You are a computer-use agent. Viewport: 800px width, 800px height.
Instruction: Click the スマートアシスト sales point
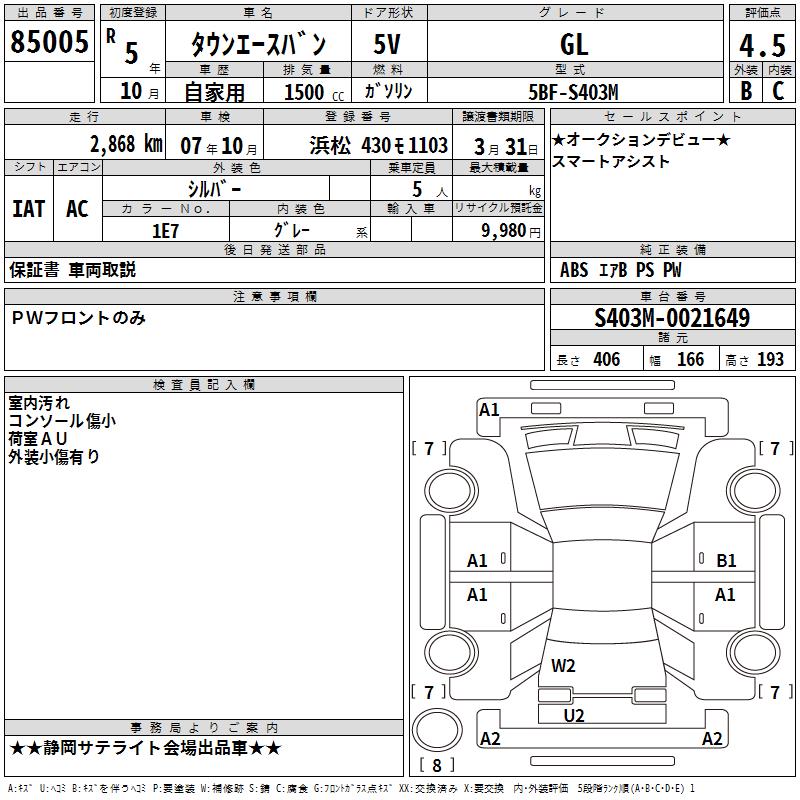[x=610, y=161]
